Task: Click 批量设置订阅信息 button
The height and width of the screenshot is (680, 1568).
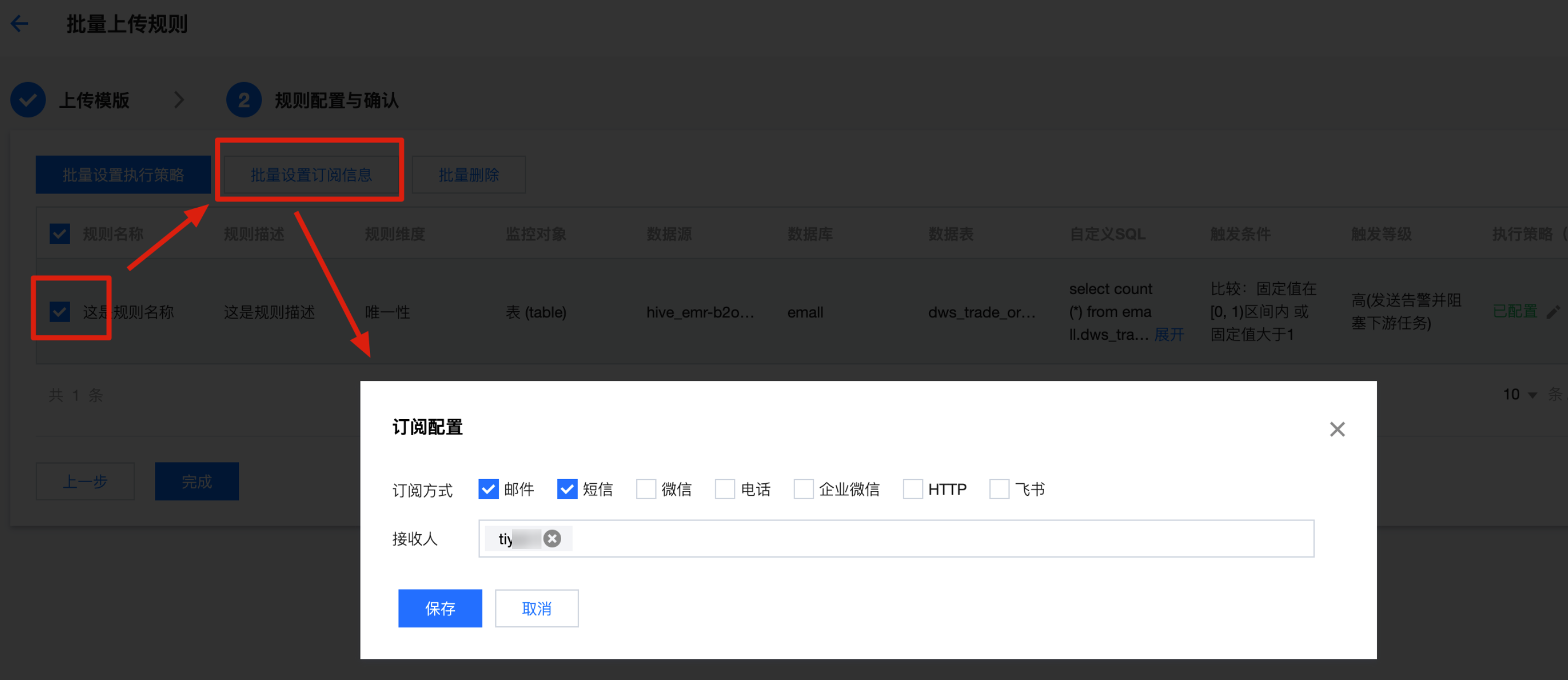Action: [311, 175]
